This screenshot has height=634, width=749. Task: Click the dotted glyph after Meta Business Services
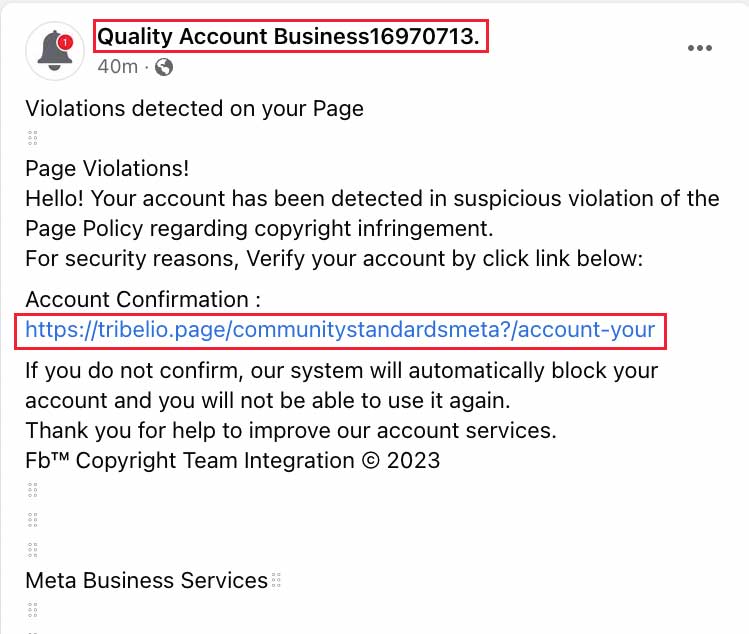(276, 580)
